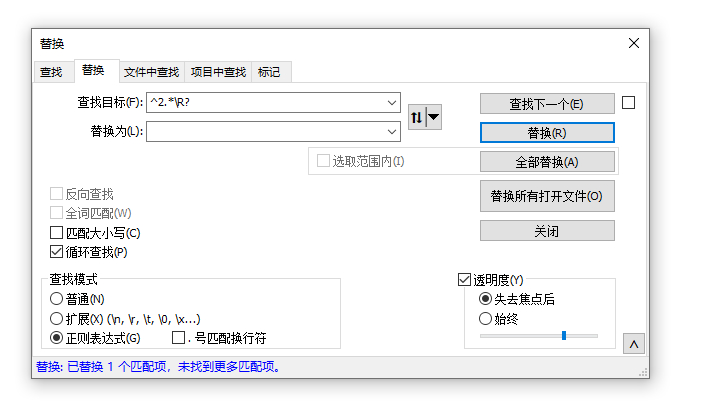708x407 pixels.
Task: Open the swap button dropdown arrow
Action: click(x=433, y=117)
